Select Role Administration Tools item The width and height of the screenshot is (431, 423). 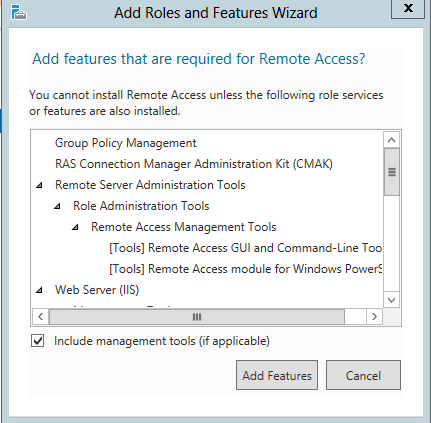[x=141, y=206]
